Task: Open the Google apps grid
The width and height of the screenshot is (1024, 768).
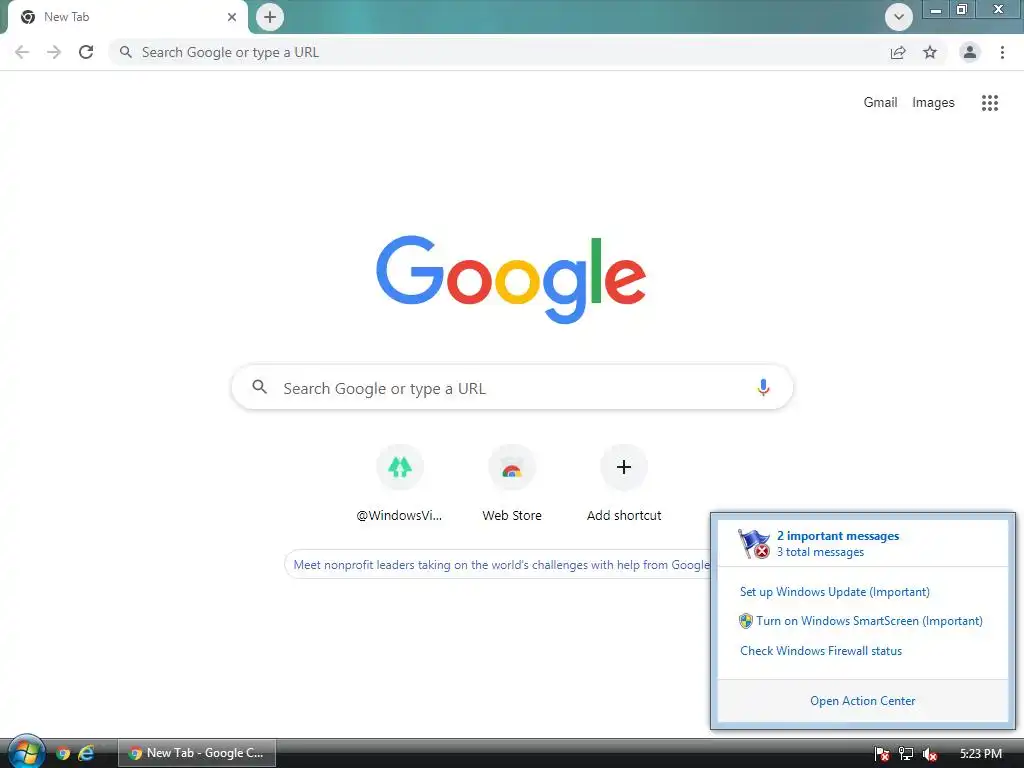Action: (x=990, y=103)
